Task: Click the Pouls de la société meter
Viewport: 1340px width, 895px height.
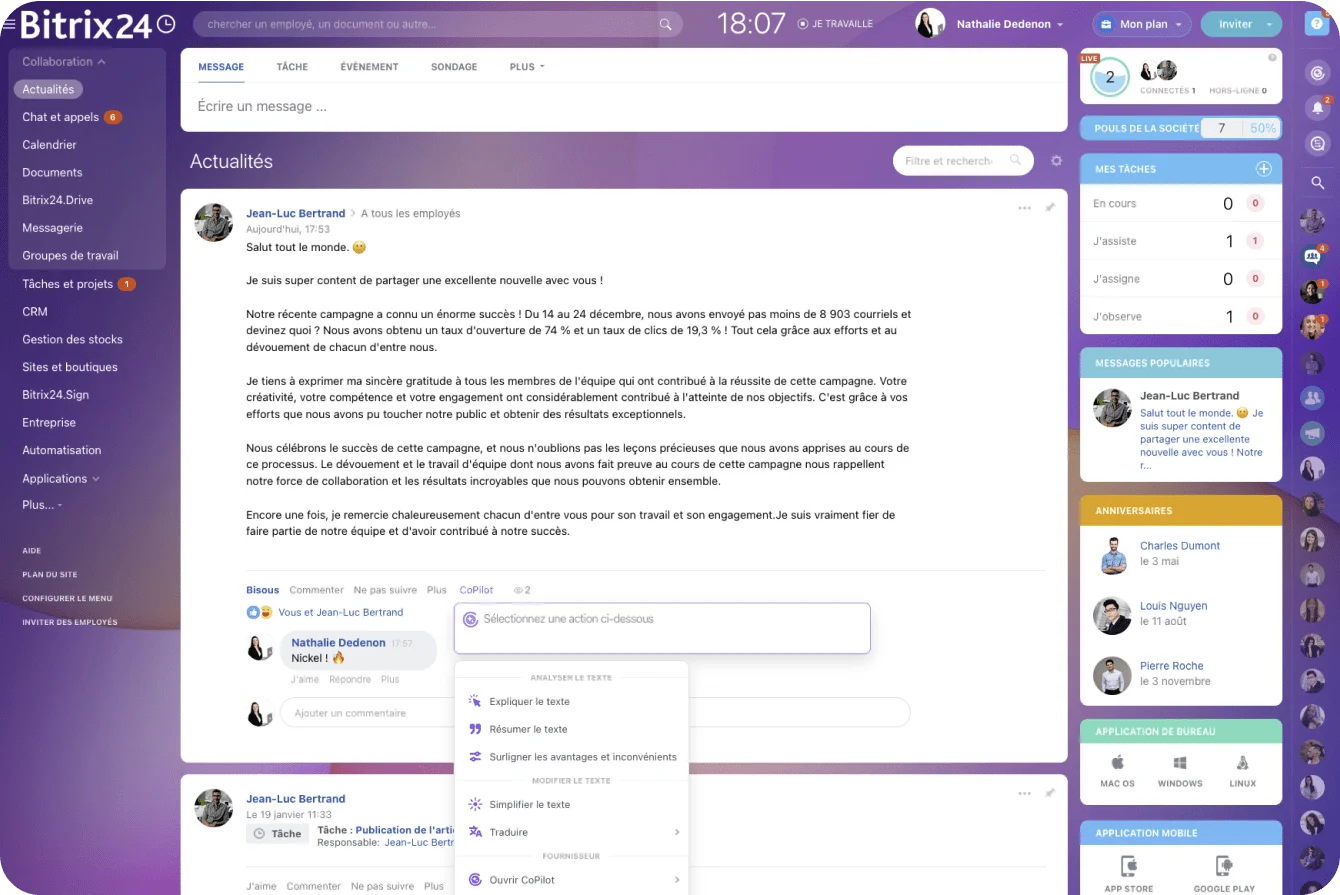Action: tap(1180, 128)
